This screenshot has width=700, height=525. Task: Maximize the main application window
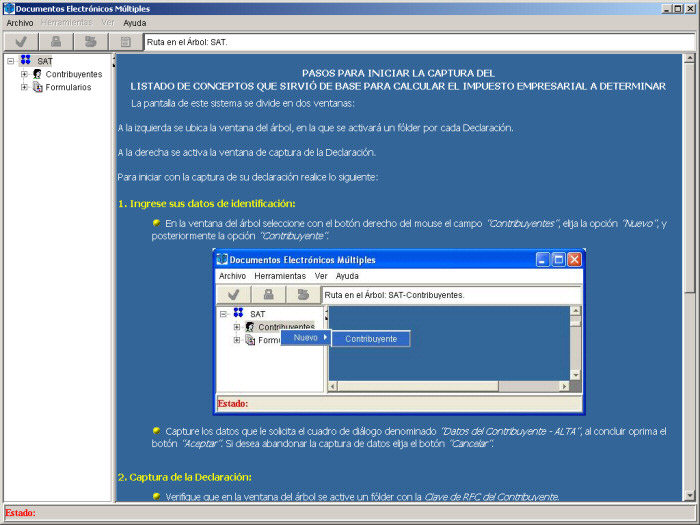click(679, 8)
